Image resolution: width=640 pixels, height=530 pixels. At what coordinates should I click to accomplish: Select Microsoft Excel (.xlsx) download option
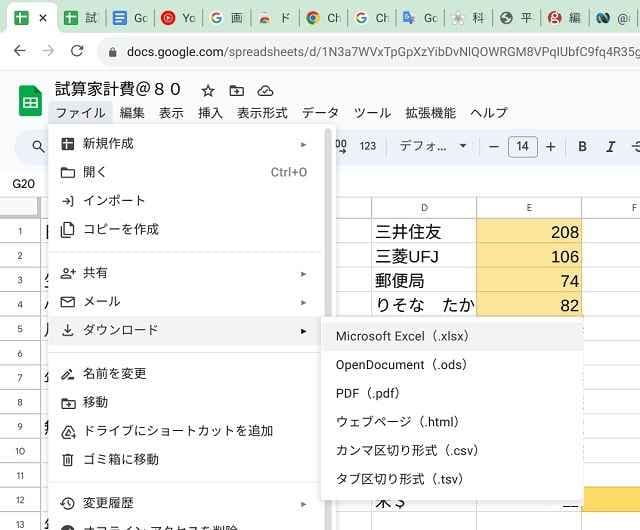(402, 336)
